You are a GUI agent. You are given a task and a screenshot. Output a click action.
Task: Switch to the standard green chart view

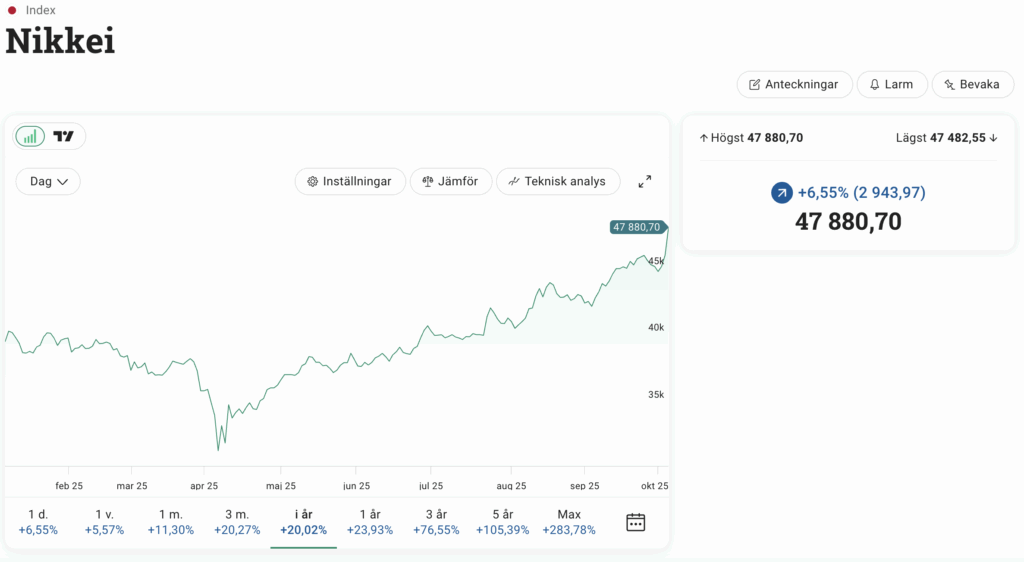point(31,136)
